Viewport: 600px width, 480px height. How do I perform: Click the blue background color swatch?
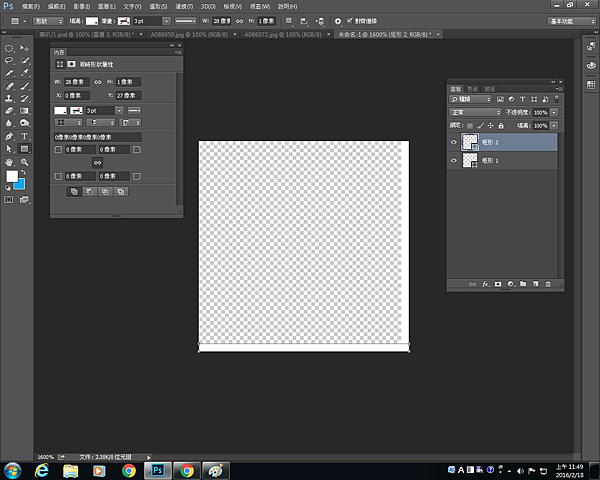tap(19, 183)
